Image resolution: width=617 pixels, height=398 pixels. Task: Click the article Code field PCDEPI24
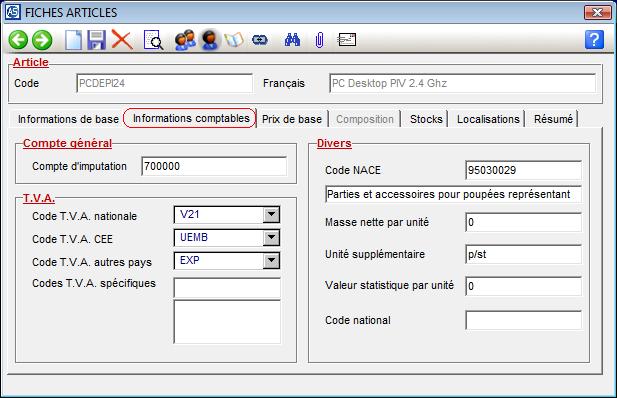tap(164, 83)
